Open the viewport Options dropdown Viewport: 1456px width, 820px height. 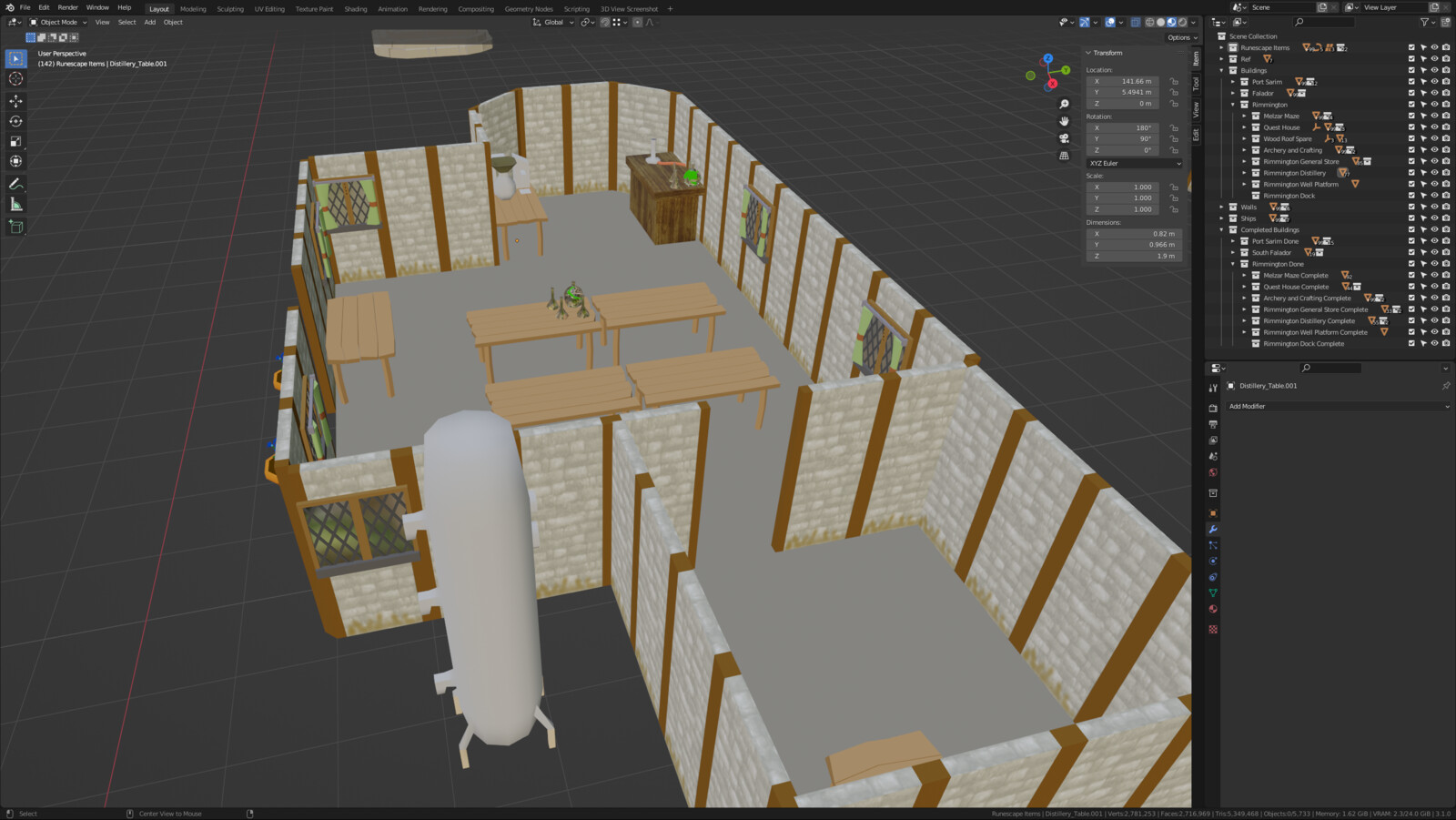pyautogui.click(x=1181, y=37)
